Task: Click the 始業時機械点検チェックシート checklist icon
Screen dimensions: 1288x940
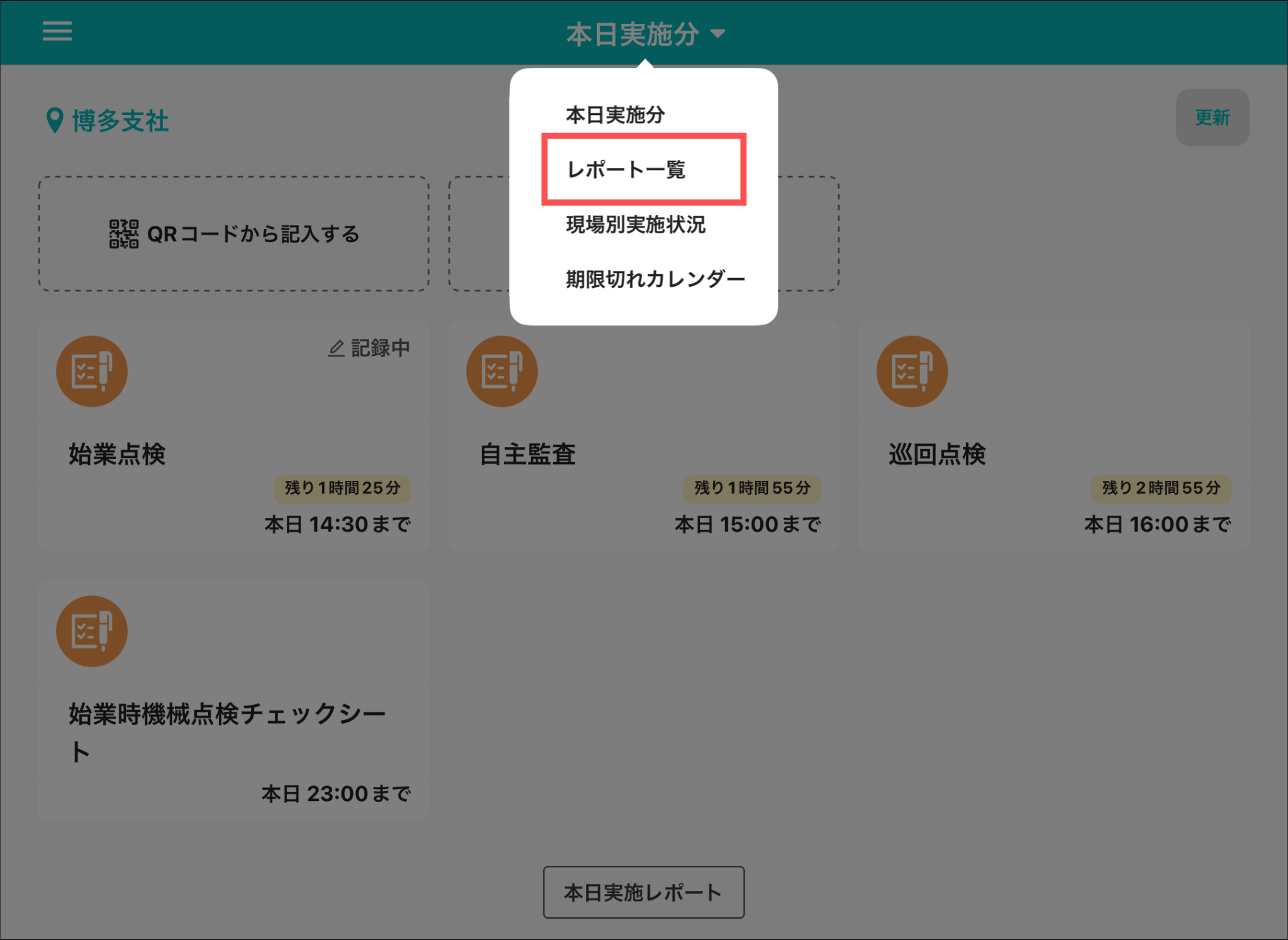Action: (x=92, y=631)
